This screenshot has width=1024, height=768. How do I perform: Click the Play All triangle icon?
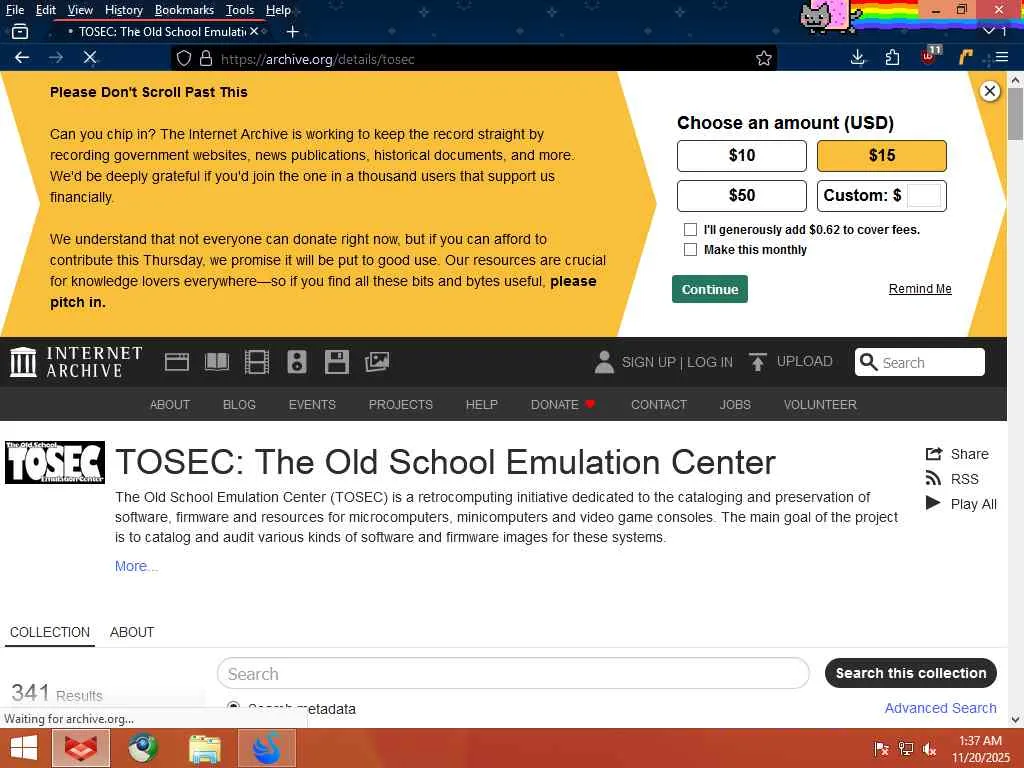point(933,503)
